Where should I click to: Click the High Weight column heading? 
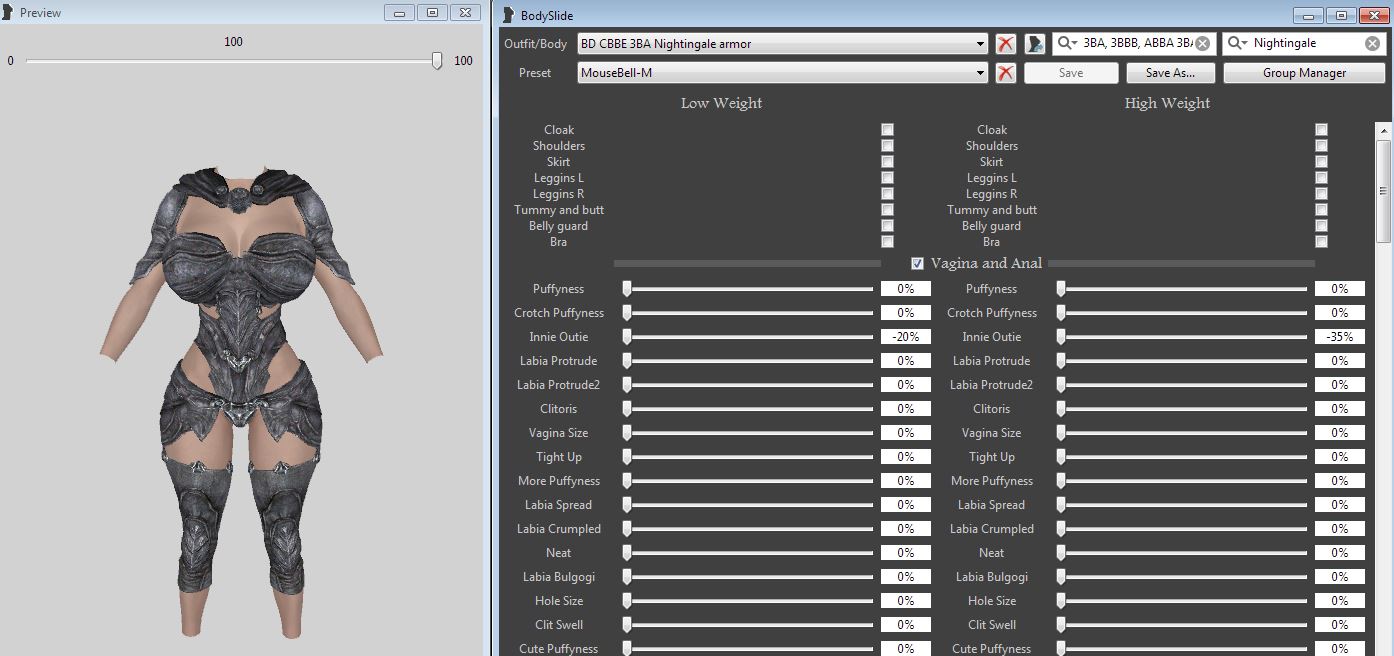1167,103
